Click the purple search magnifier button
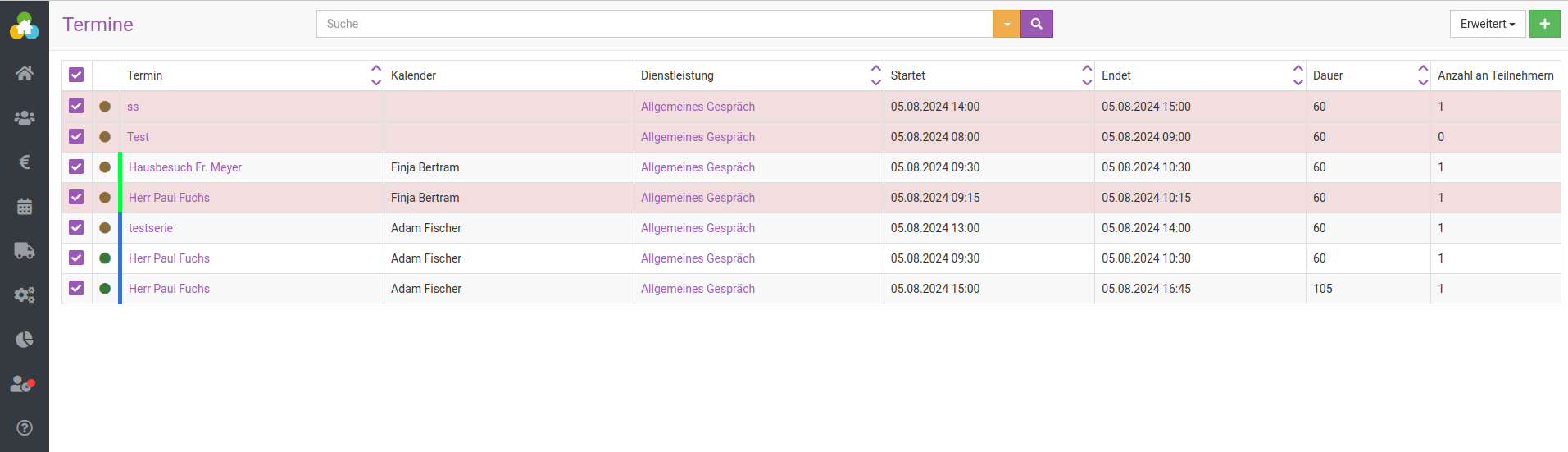The width and height of the screenshot is (1568, 452). pyautogui.click(x=1036, y=24)
